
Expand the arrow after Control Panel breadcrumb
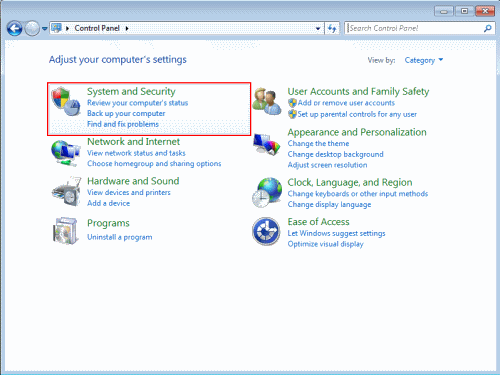(x=127, y=28)
